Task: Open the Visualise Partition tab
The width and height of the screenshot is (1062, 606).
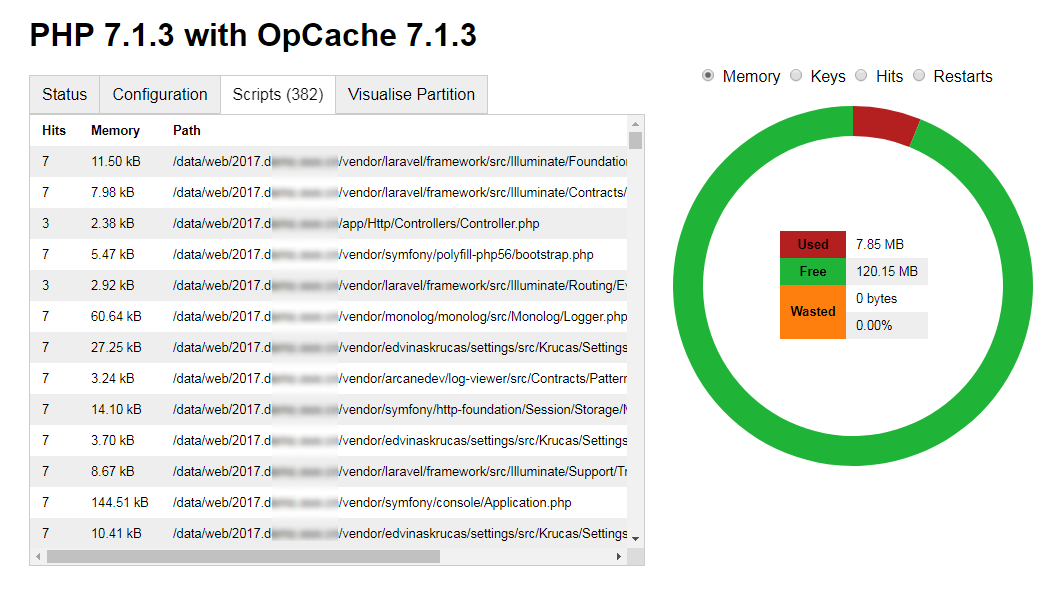Action: [x=411, y=95]
